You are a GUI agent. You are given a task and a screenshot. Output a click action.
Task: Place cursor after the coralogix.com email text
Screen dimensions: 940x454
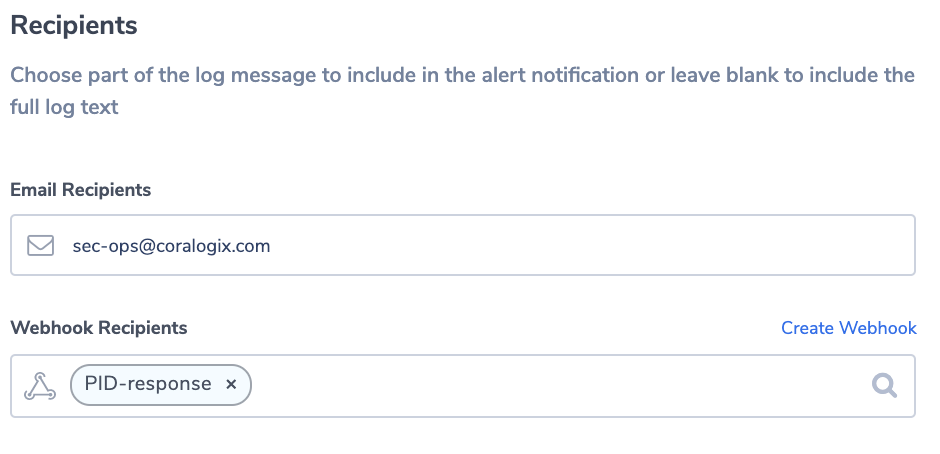pyautogui.click(x=272, y=246)
